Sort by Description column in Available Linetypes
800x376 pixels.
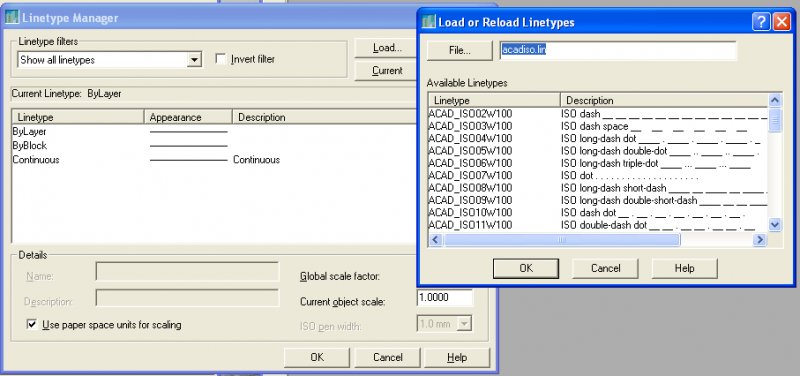(664, 100)
